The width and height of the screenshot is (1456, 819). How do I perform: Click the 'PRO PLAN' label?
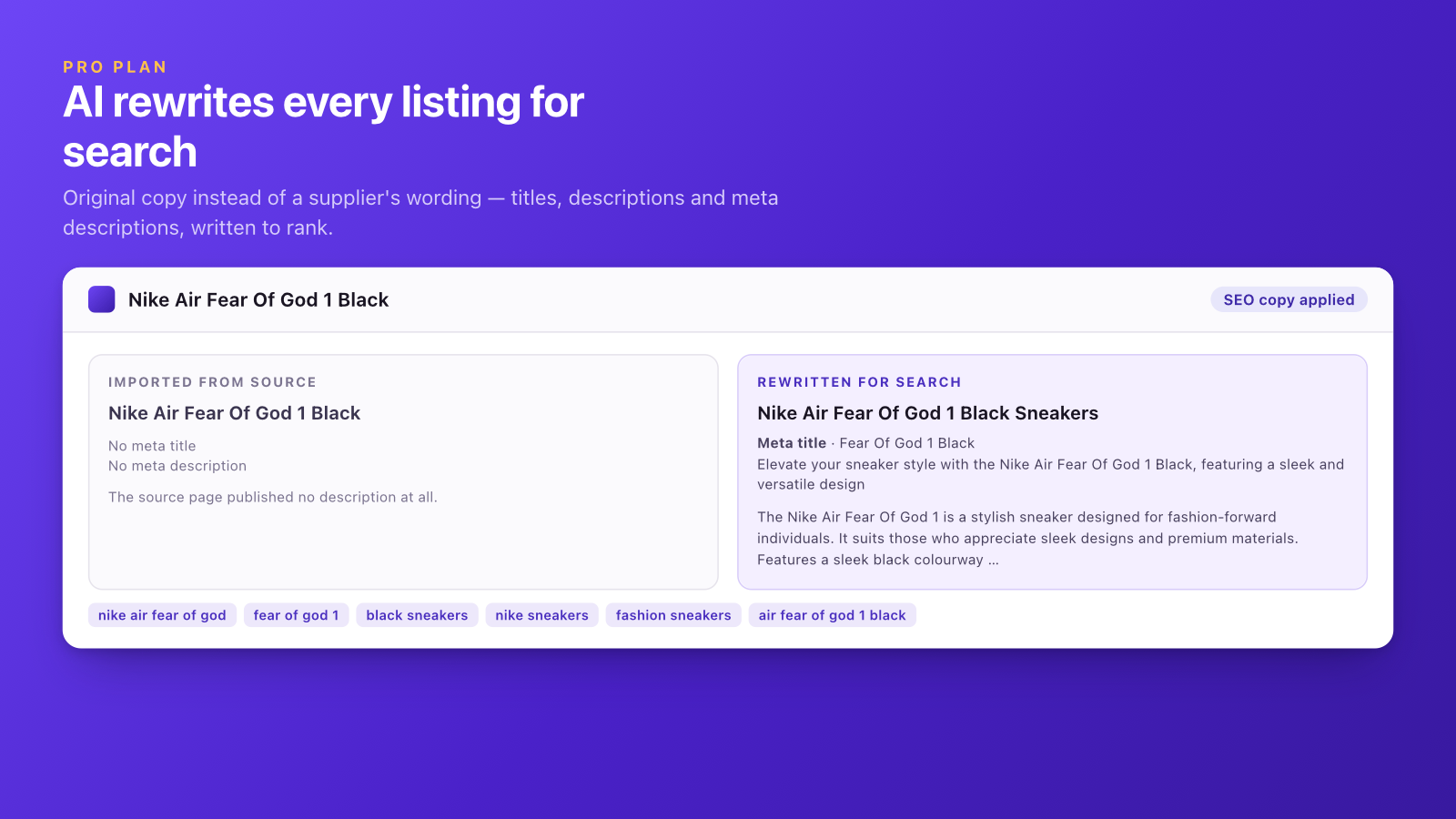click(x=115, y=67)
